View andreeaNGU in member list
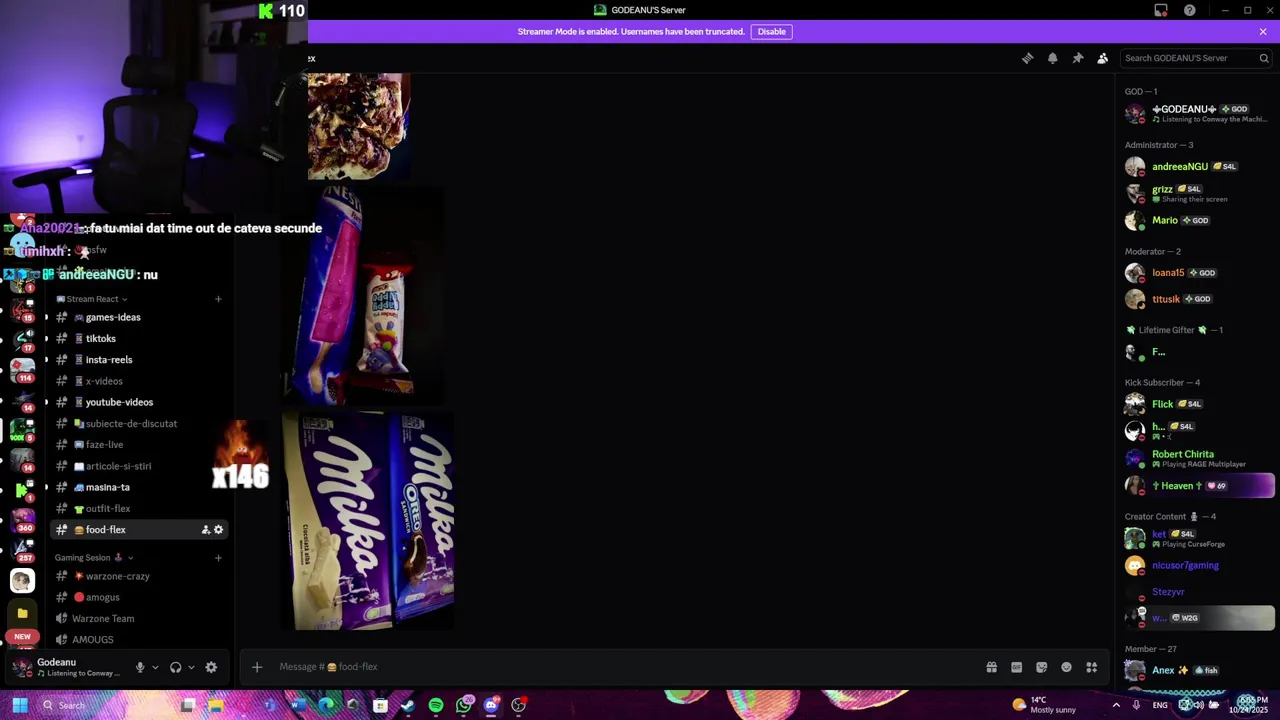 [1198, 167]
